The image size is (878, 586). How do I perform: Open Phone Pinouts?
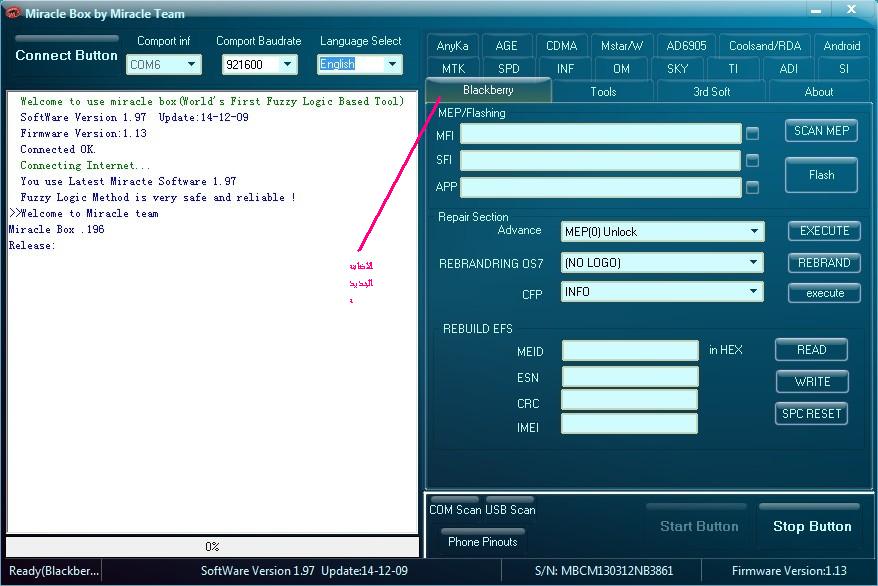[483, 538]
